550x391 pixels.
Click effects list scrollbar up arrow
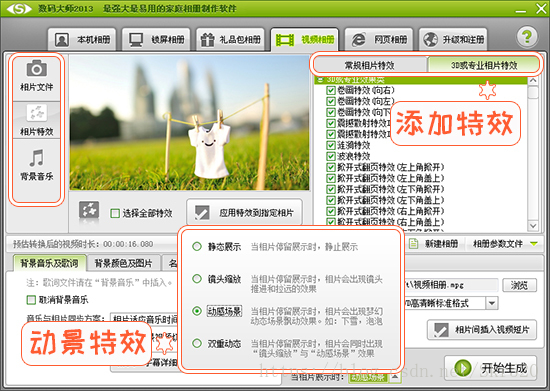point(533,80)
